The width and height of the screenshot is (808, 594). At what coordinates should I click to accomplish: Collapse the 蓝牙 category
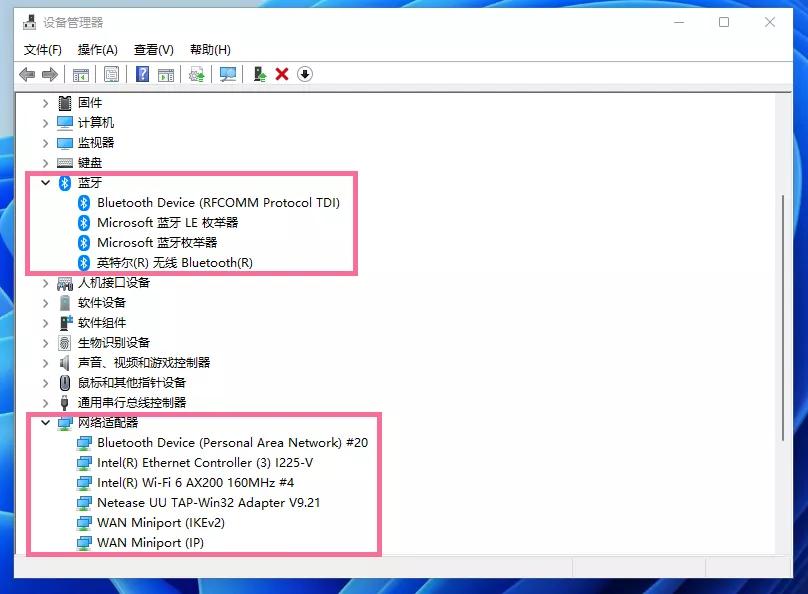[x=45, y=182]
